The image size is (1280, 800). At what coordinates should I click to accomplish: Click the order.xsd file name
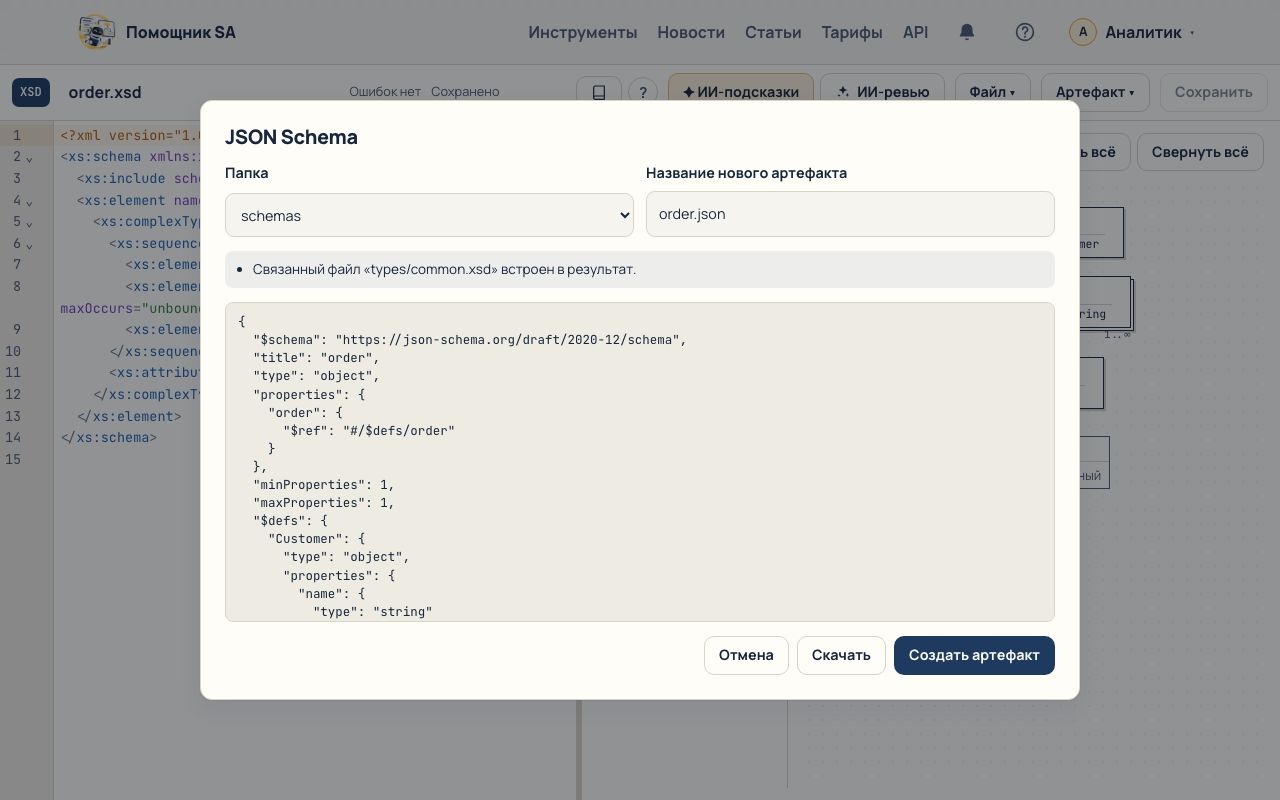pyautogui.click(x=105, y=92)
